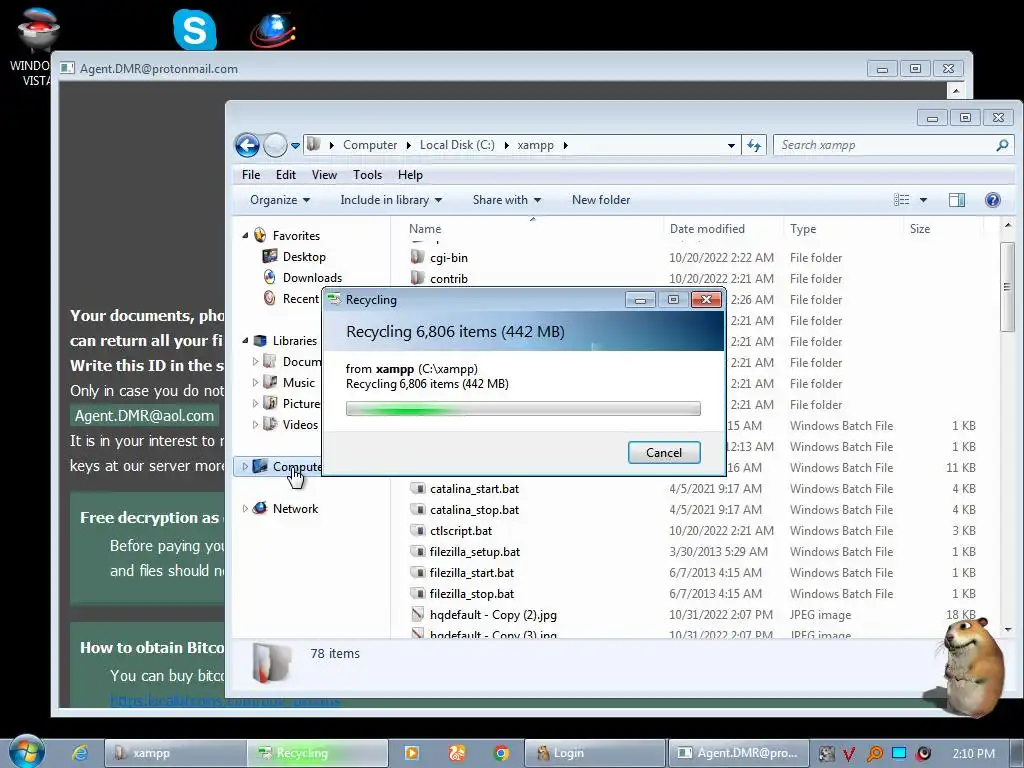Select Local Disk (C:) breadcrumb
This screenshot has height=768, width=1024.
(457, 145)
